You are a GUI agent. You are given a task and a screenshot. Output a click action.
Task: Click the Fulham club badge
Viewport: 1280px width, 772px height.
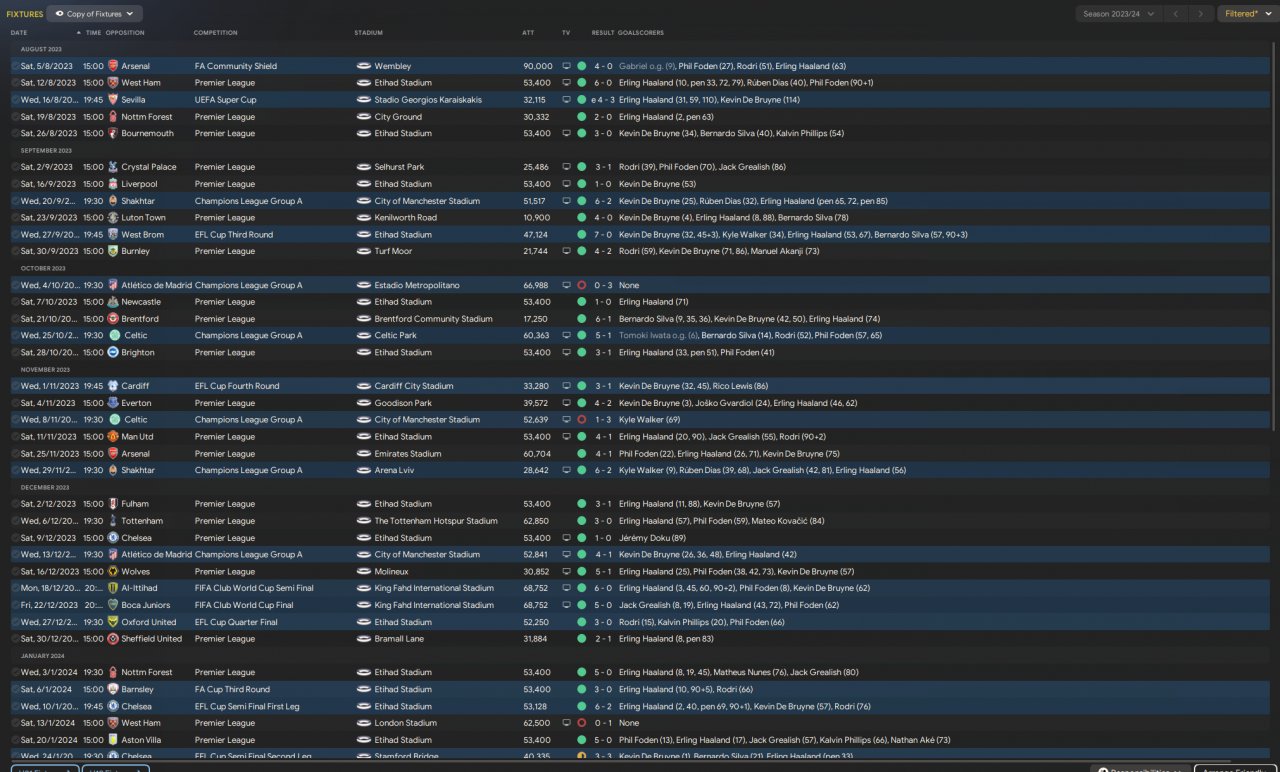point(114,504)
